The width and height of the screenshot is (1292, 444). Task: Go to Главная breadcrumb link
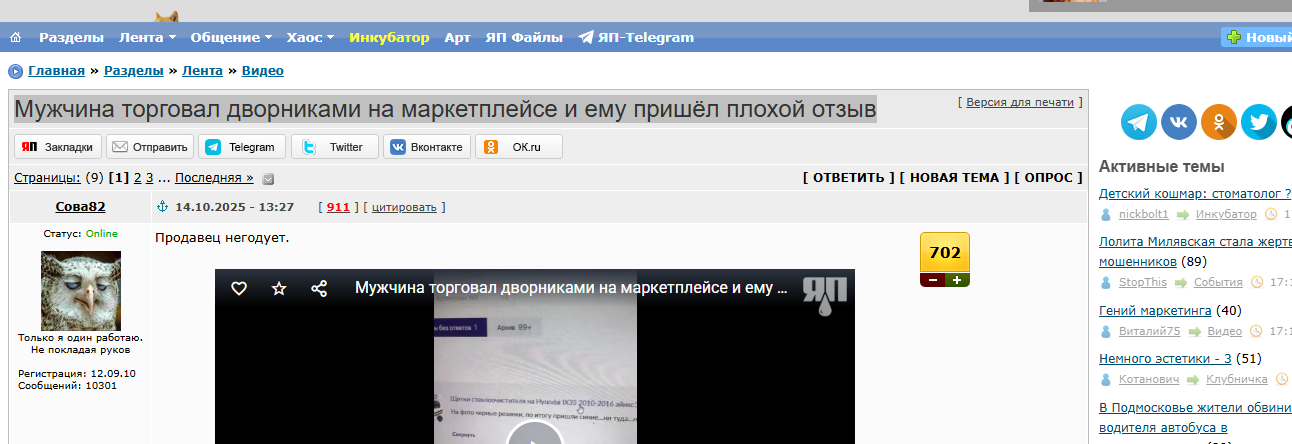pyautogui.click(x=56, y=71)
